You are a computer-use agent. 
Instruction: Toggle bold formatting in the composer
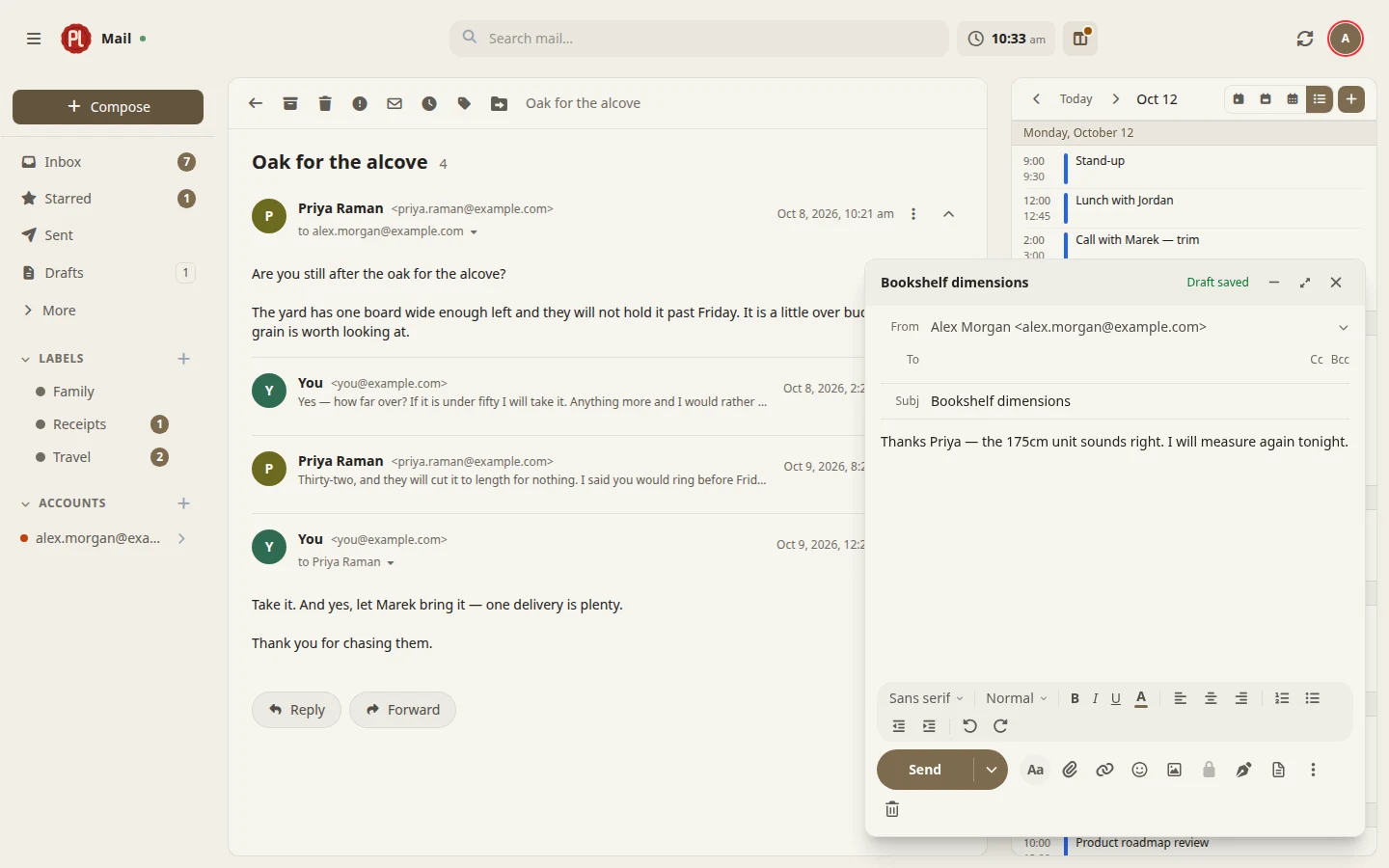click(1075, 698)
